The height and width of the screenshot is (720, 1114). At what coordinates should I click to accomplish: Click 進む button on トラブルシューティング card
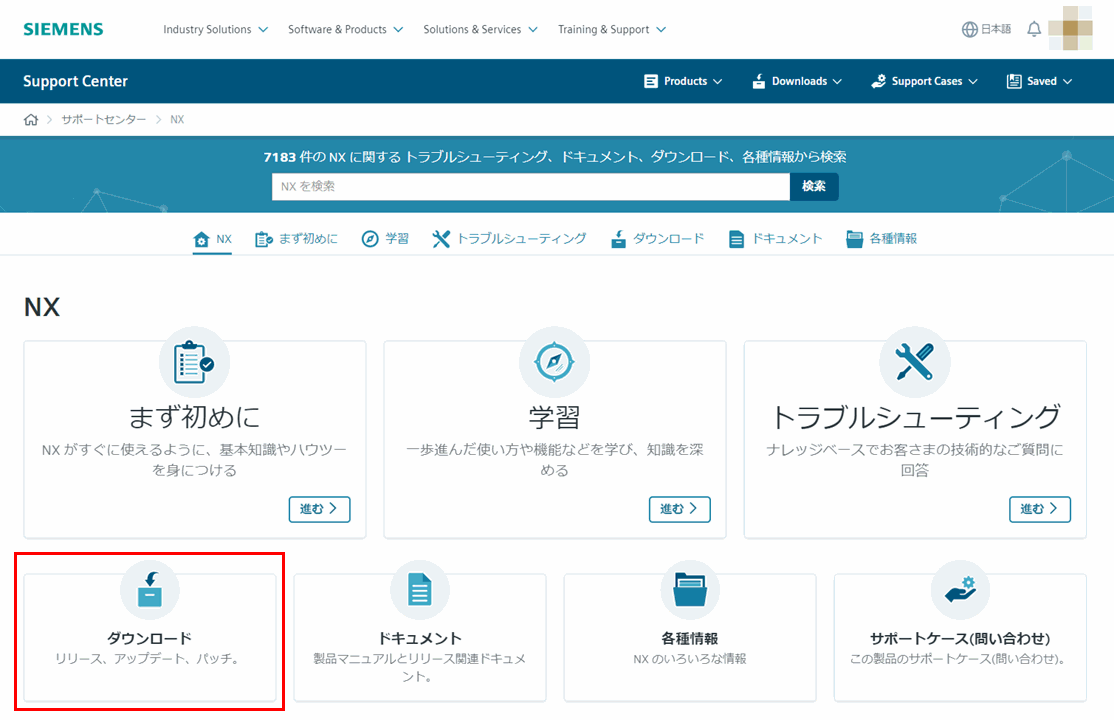coord(1039,509)
